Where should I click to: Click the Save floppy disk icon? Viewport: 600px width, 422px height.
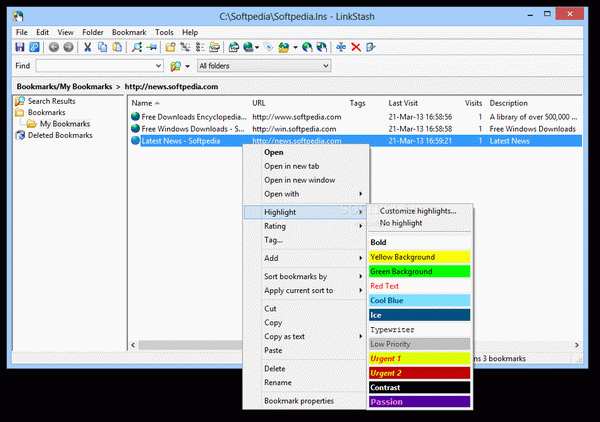tap(20, 47)
